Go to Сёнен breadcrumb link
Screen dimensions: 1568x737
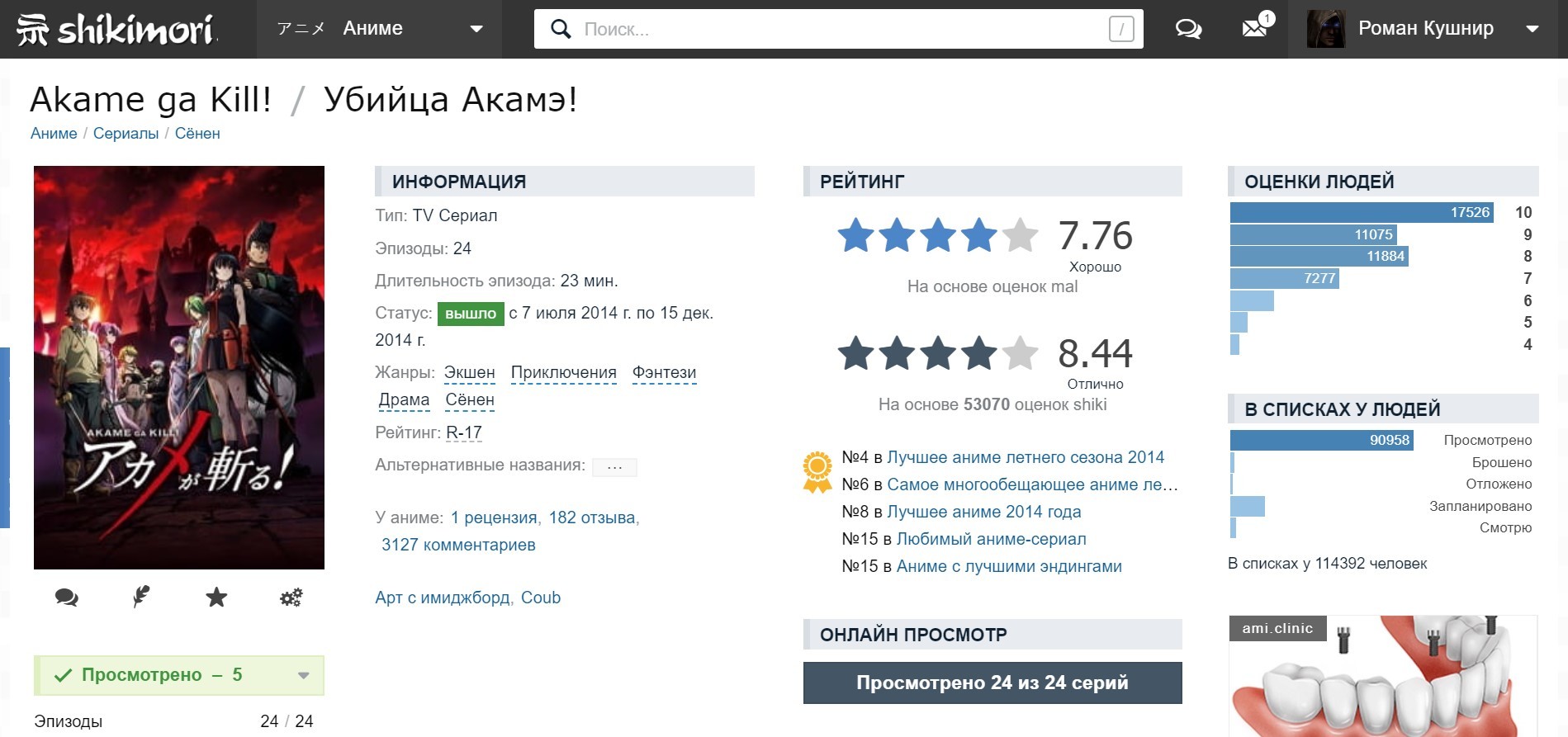(x=197, y=134)
